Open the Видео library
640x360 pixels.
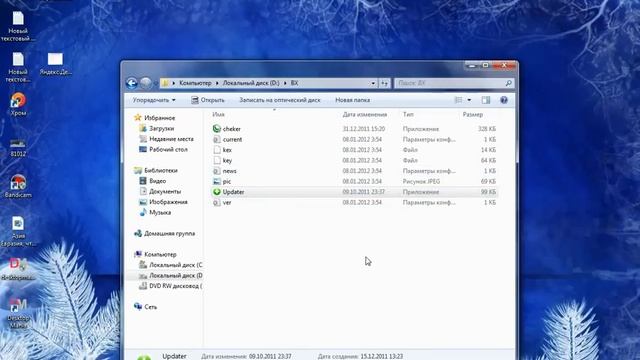point(158,181)
